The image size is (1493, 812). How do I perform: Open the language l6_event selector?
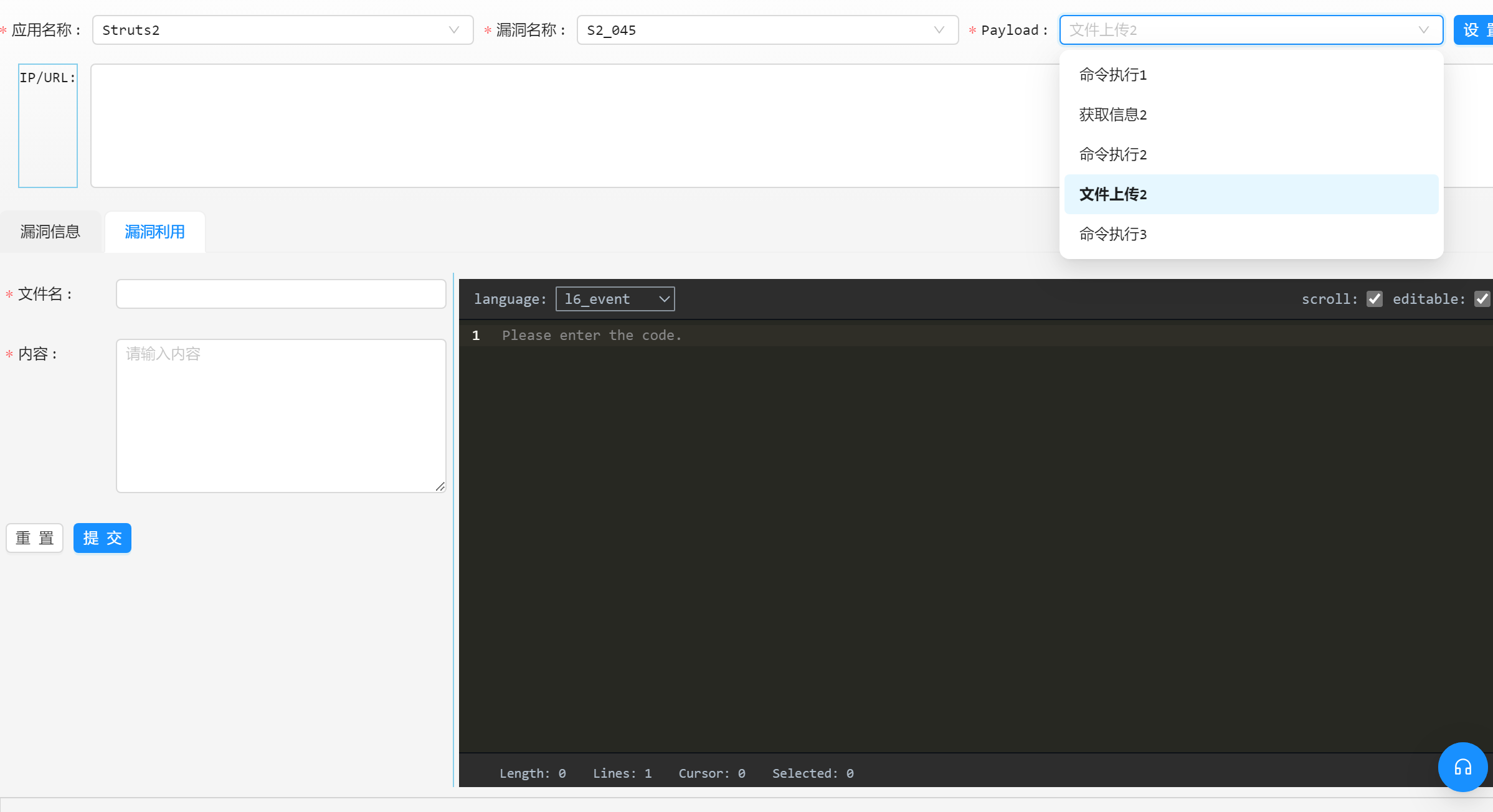click(615, 299)
